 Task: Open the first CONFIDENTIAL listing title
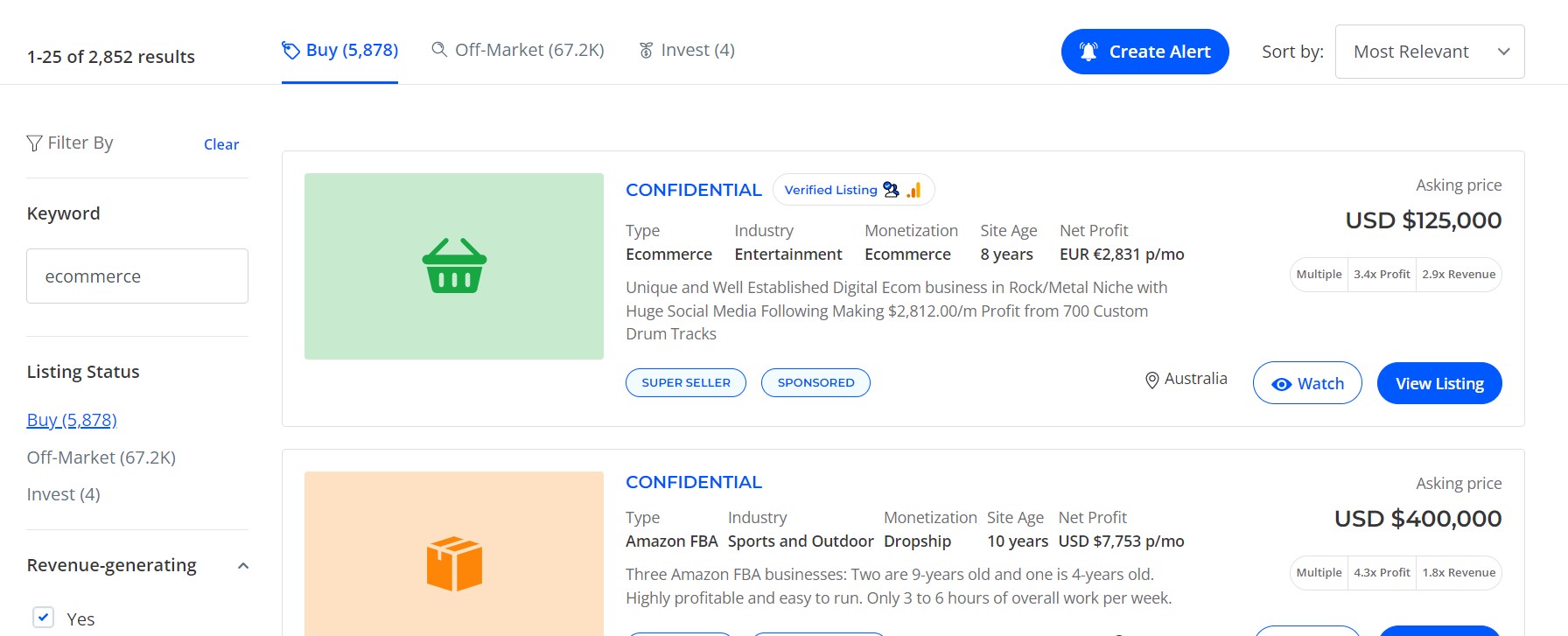694,190
